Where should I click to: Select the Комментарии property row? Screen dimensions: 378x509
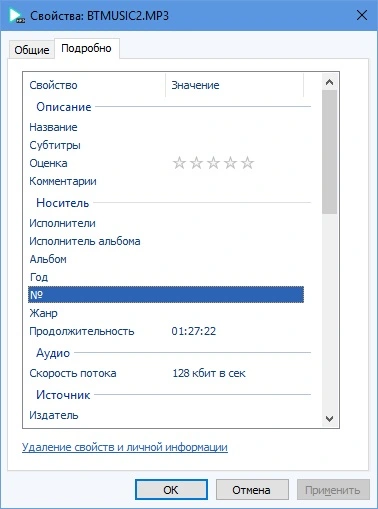[x=166, y=181]
